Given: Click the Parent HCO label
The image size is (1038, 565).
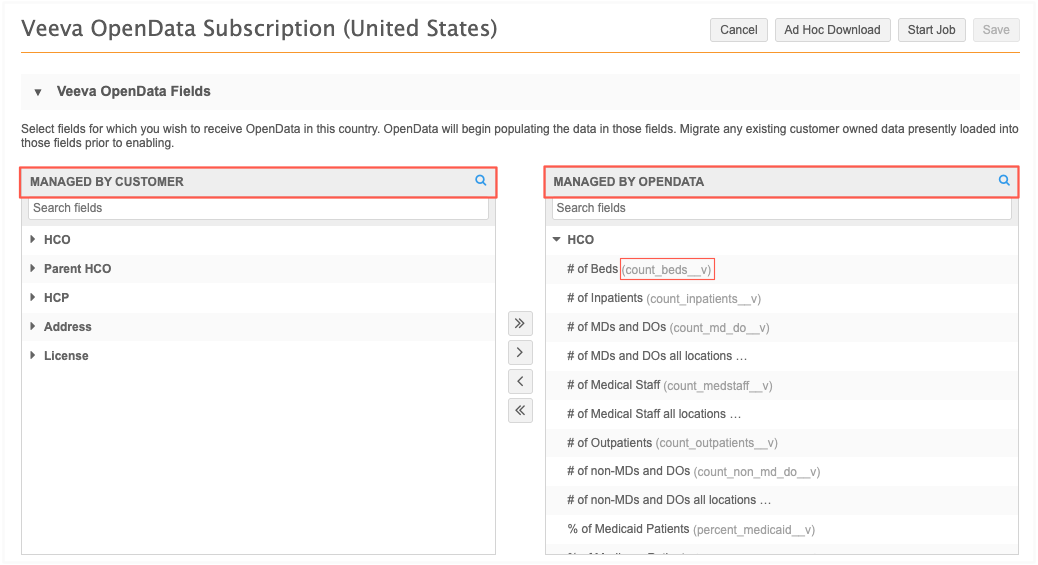Looking at the screenshot, I should [x=77, y=268].
